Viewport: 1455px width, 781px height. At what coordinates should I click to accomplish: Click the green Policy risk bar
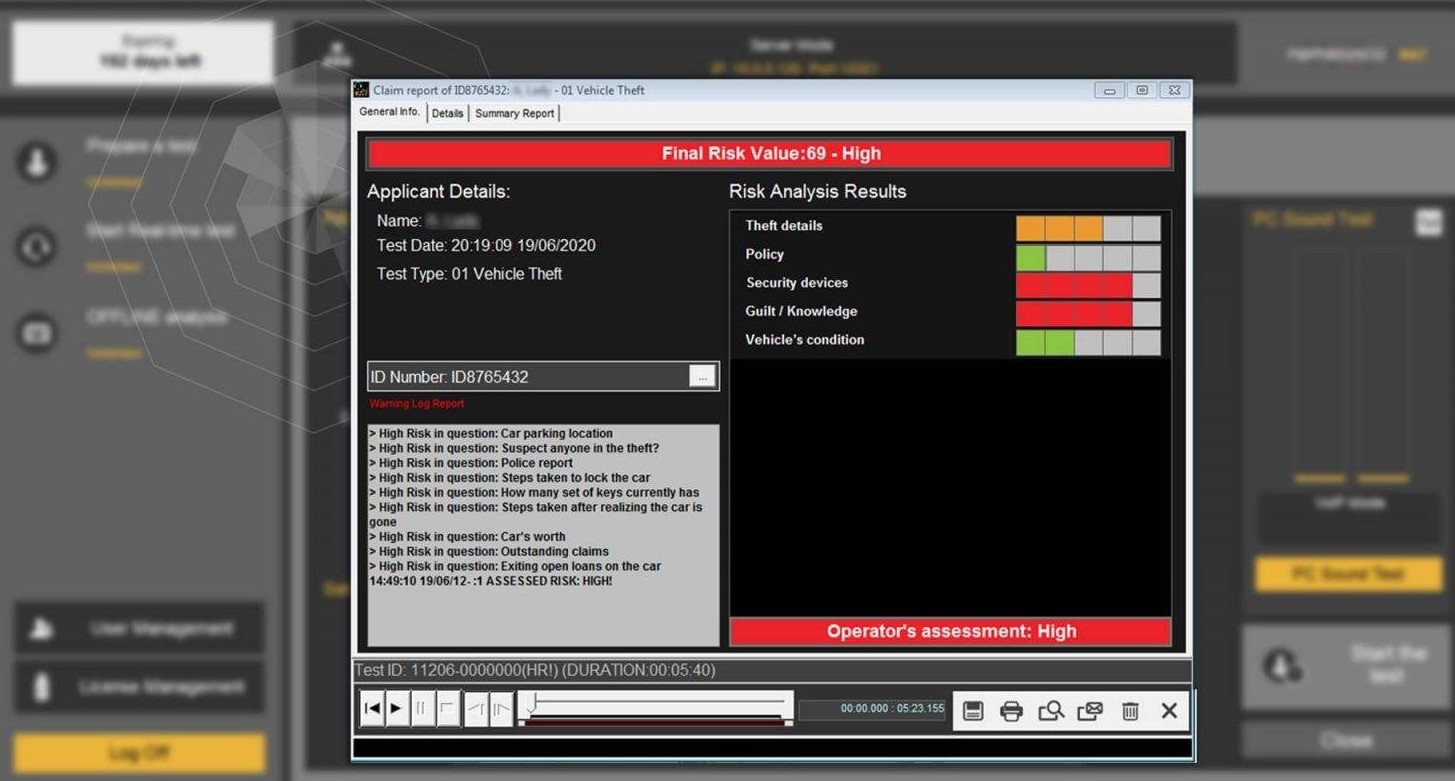point(1031,257)
